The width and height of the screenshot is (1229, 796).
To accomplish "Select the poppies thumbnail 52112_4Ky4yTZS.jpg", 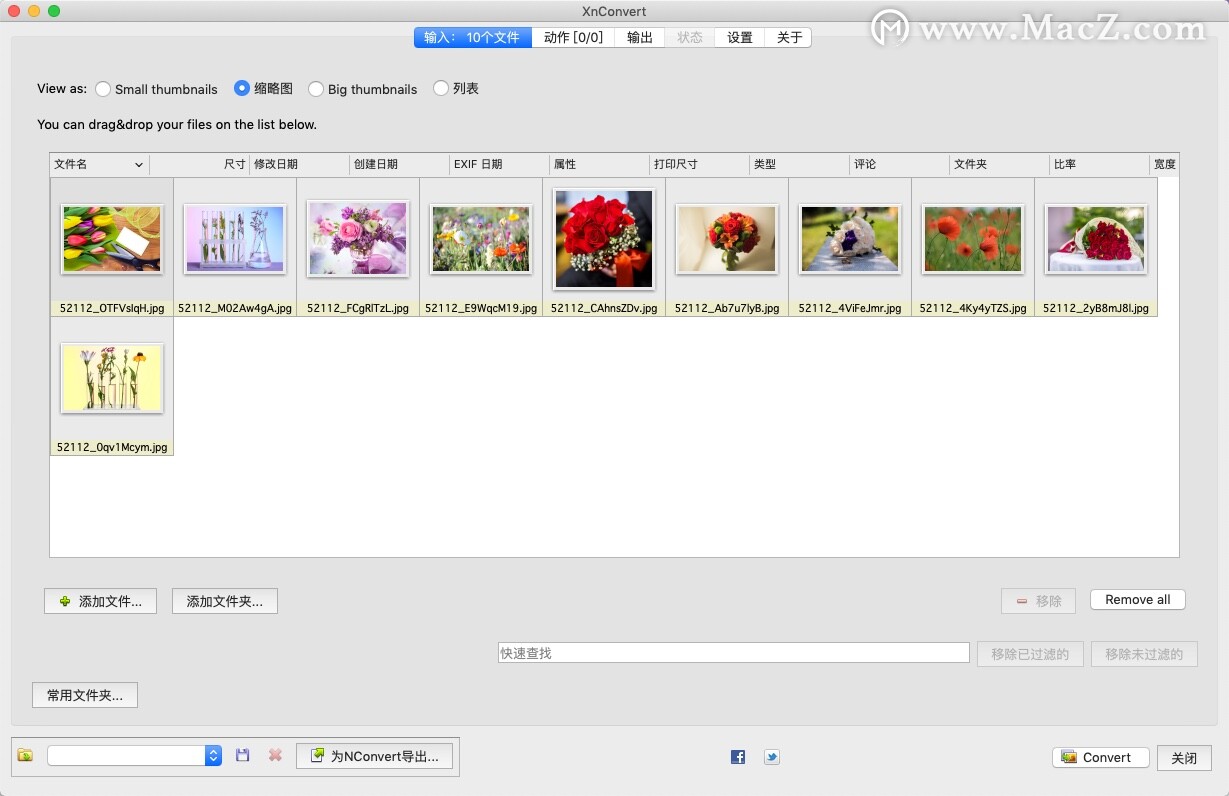I will (973, 239).
